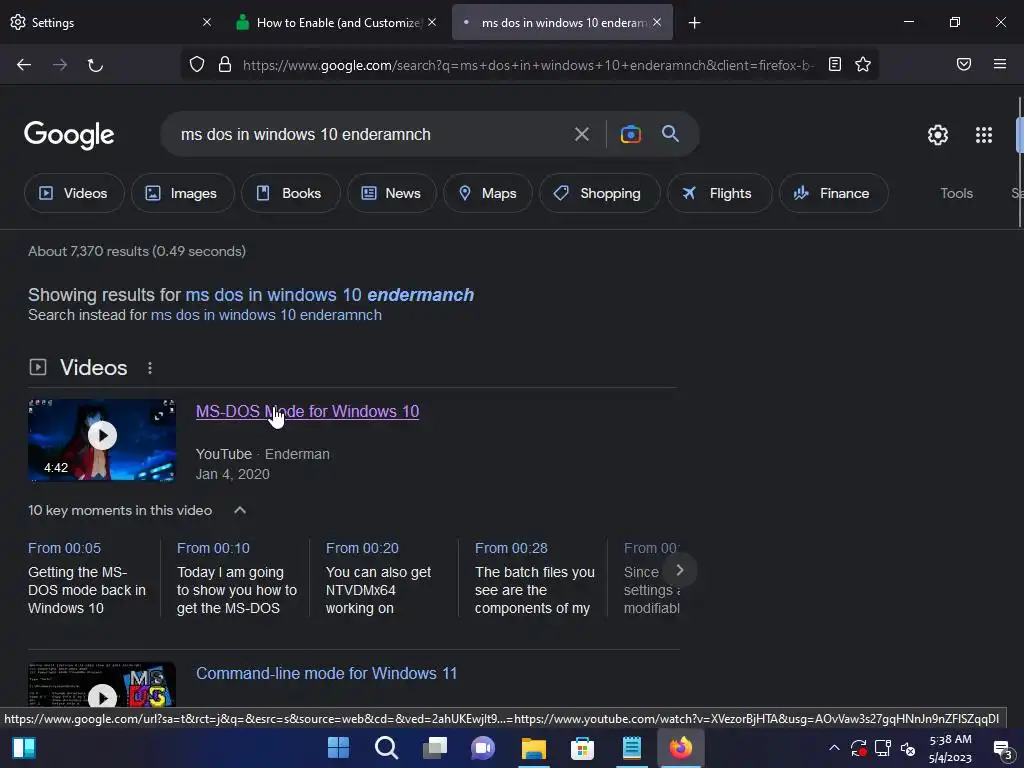Close the How to Enable tab

click(x=432, y=22)
